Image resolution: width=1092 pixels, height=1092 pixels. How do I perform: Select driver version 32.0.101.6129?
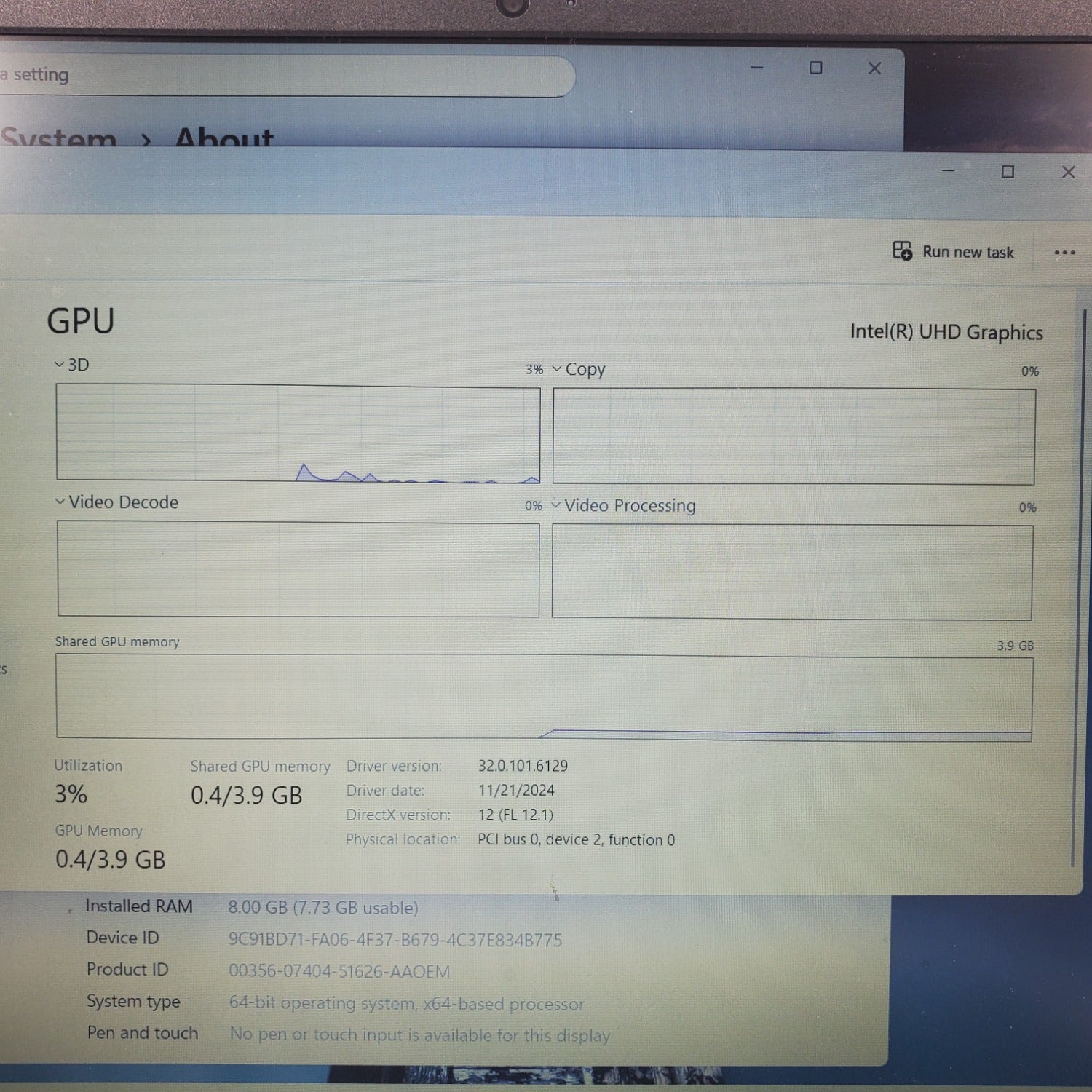(523, 766)
